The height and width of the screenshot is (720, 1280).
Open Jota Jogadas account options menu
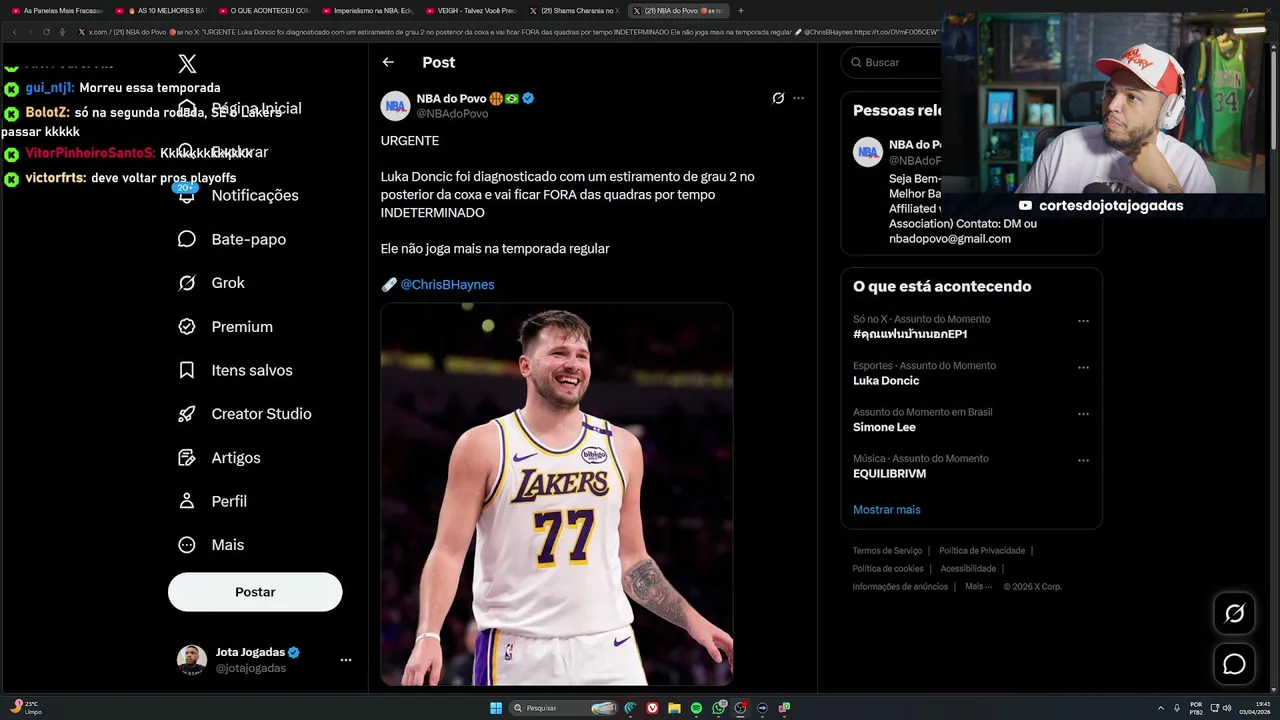[x=345, y=660]
